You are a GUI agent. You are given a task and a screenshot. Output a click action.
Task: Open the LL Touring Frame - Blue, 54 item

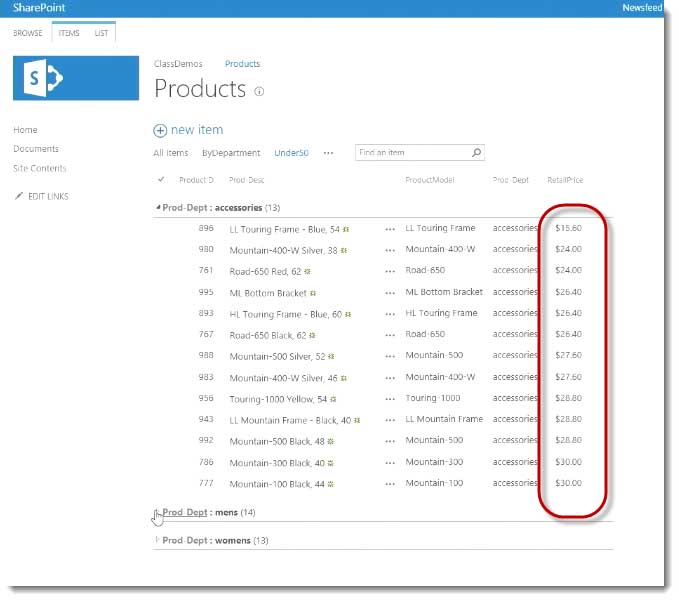[x=285, y=229]
